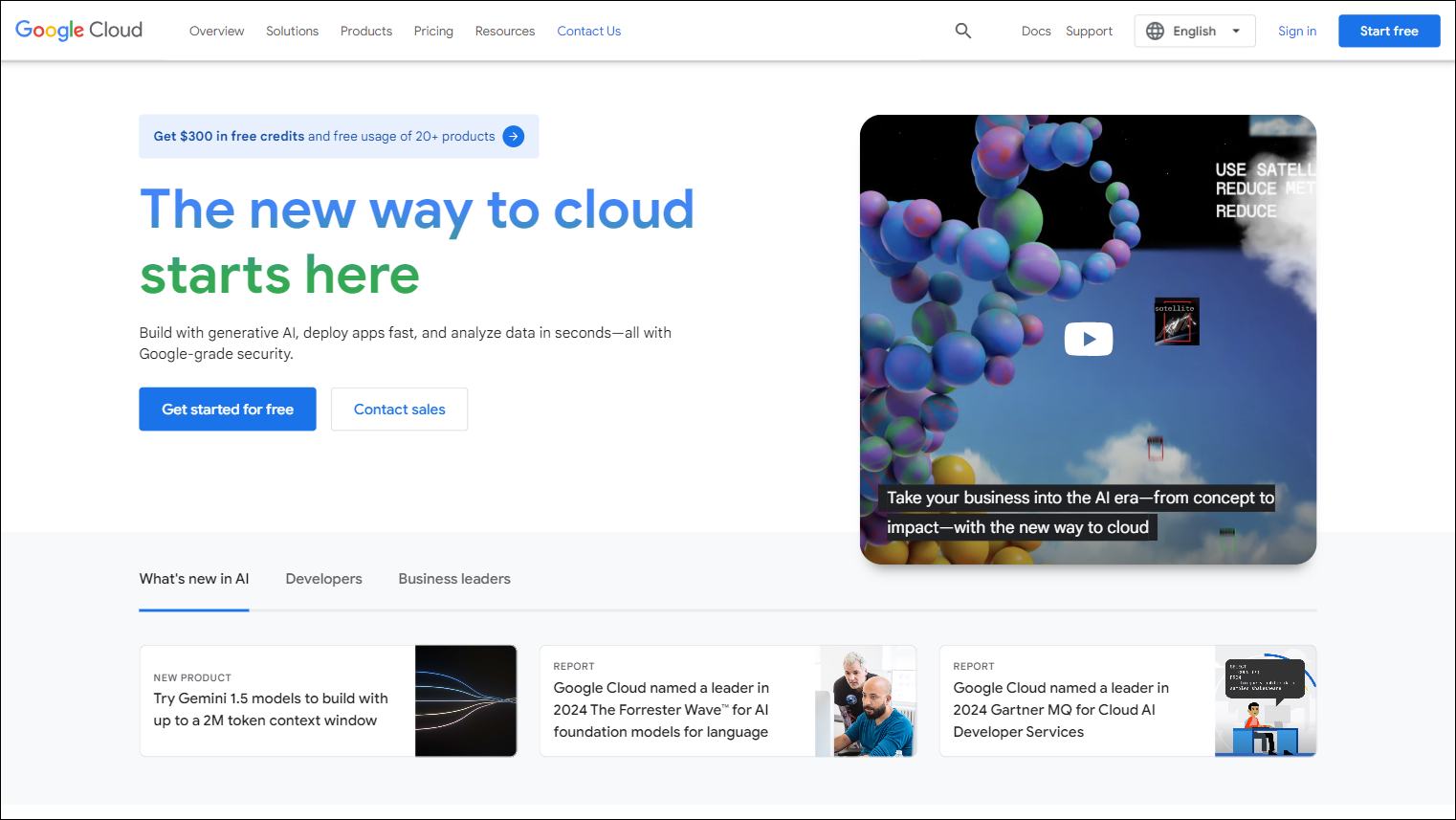Screen dimensions: 1456x820
Task: Go to the Pricing page
Action: [x=433, y=31]
